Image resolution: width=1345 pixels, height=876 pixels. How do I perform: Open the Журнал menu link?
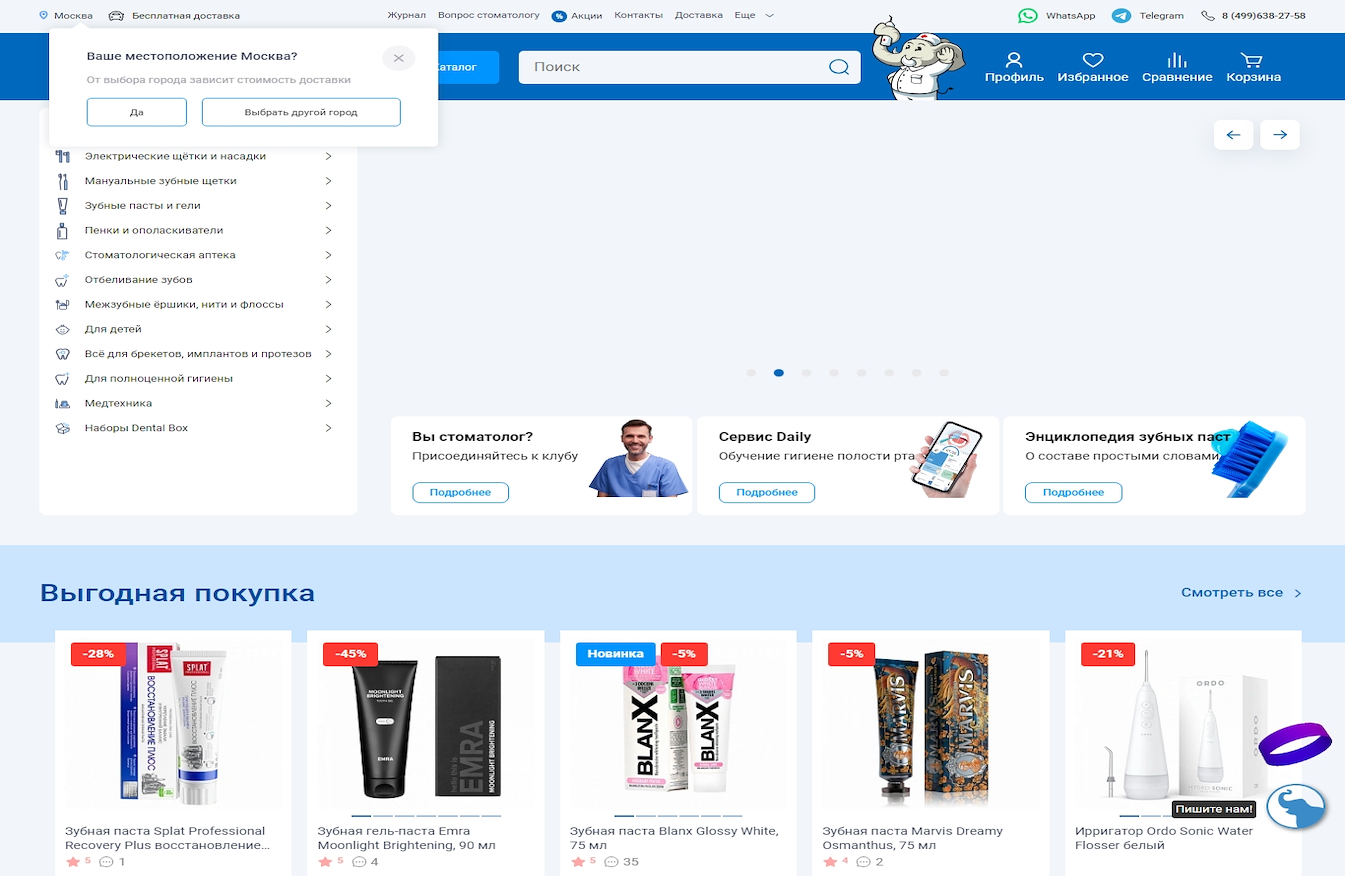pos(406,15)
